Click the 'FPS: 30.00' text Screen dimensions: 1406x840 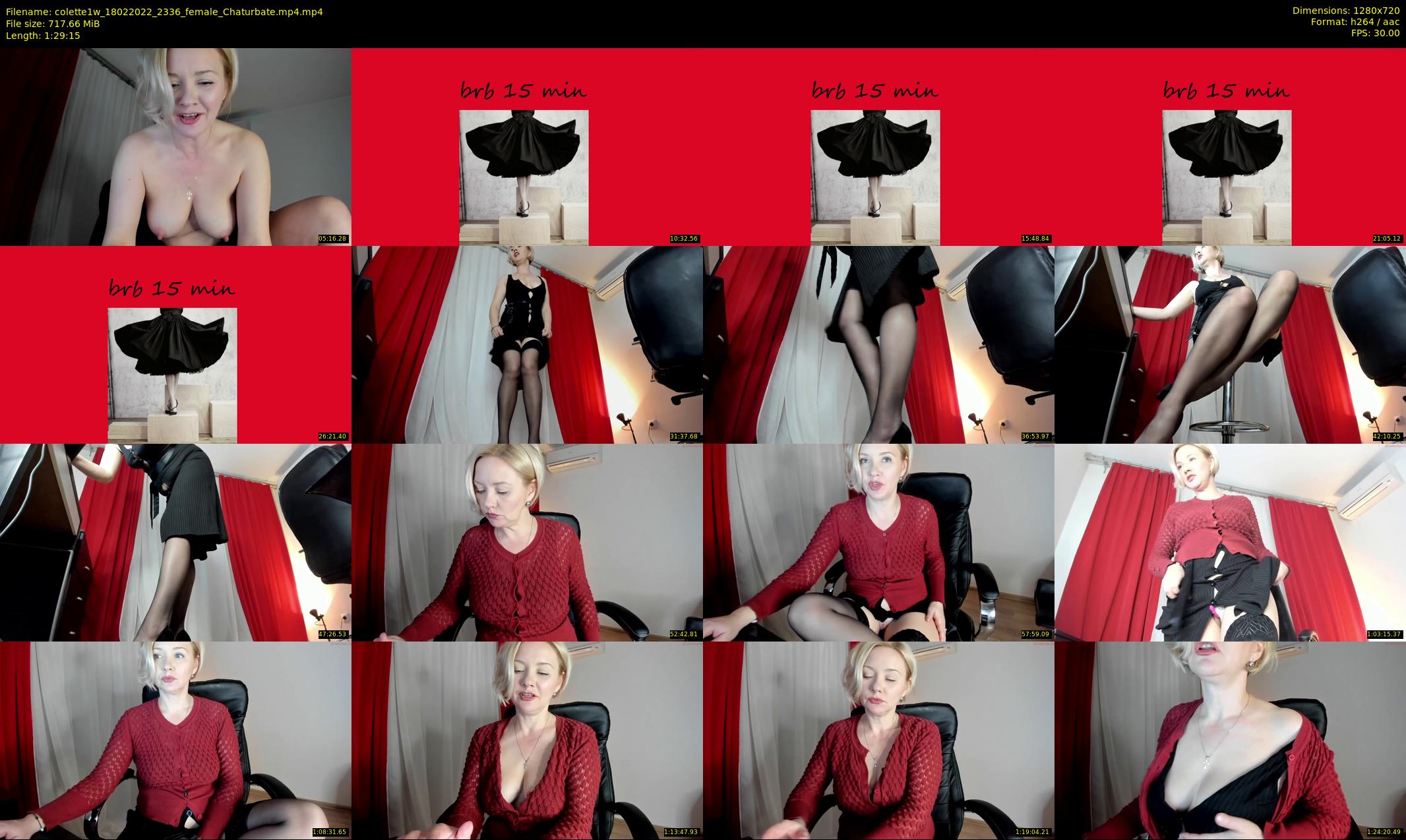pyautogui.click(x=1375, y=33)
